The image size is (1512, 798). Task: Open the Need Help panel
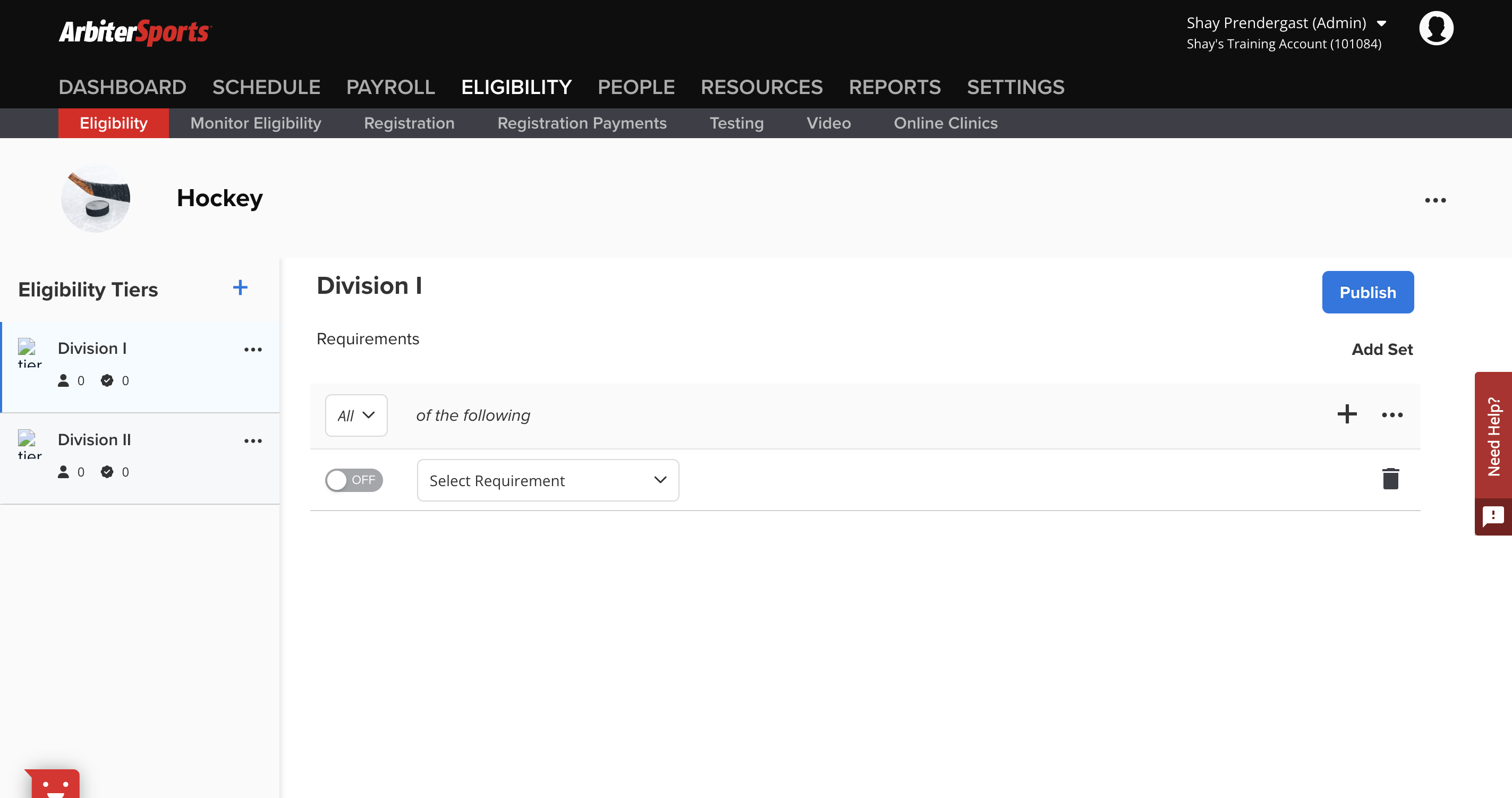tap(1494, 437)
